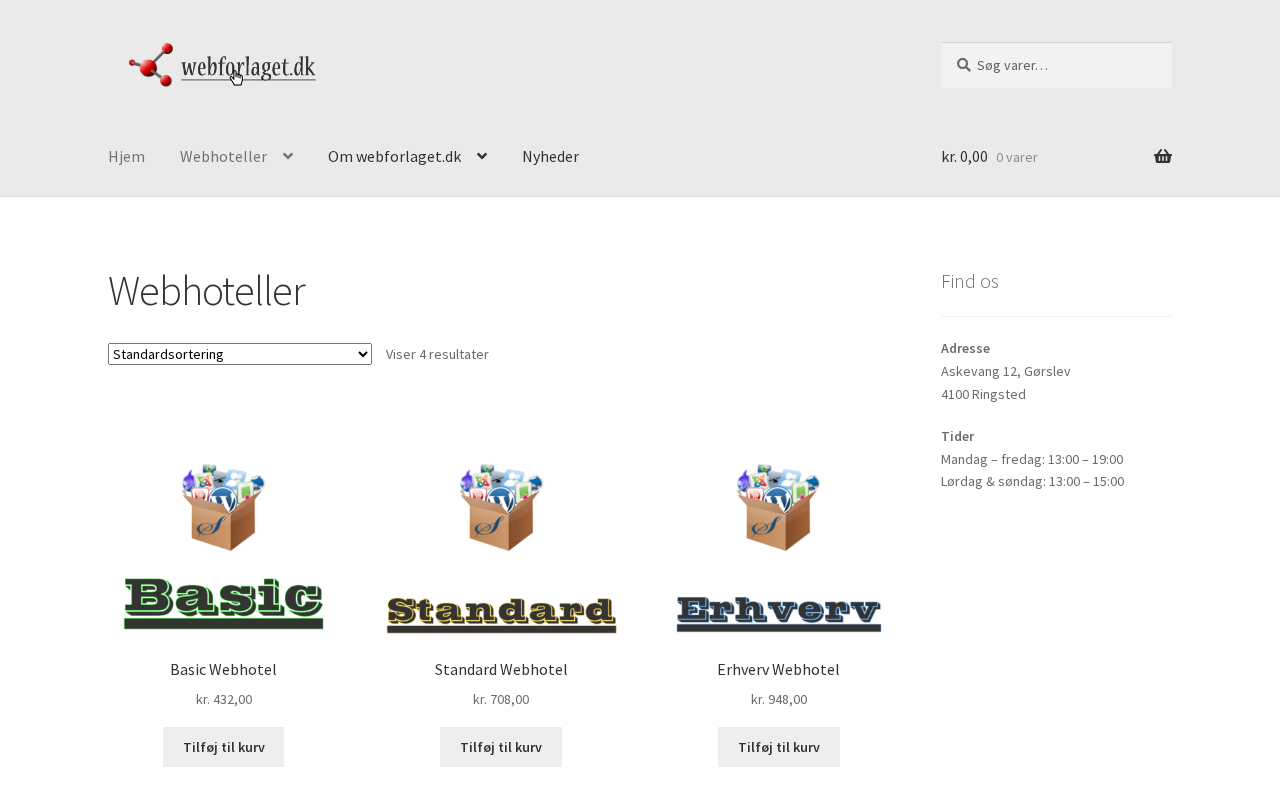
Task: Expand the Om webforlaget.dk chevron
Action: pyautogui.click(x=482, y=156)
